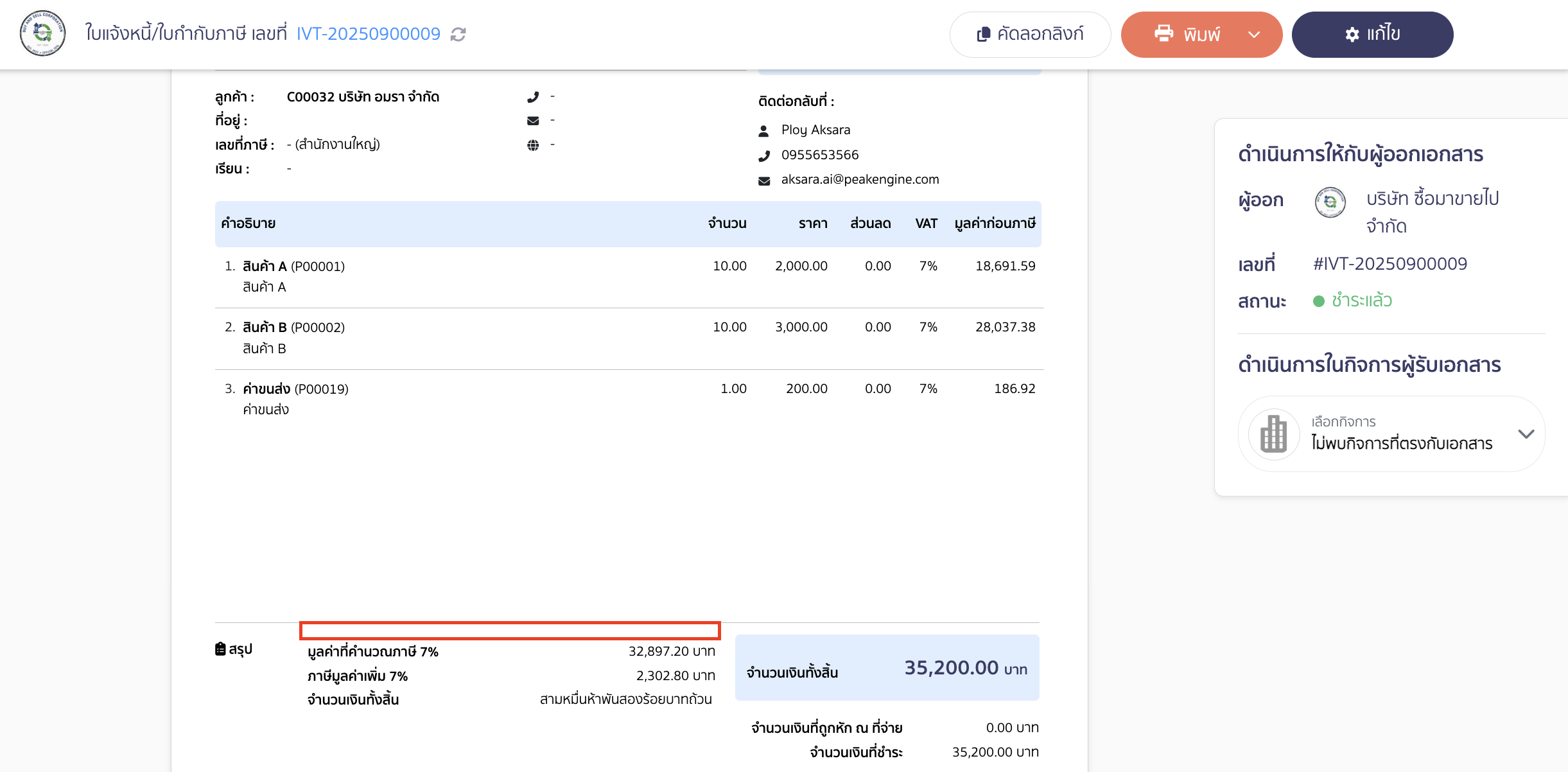
Task: Click the chevron arrow in business selector
Action: pos(1526,434)
